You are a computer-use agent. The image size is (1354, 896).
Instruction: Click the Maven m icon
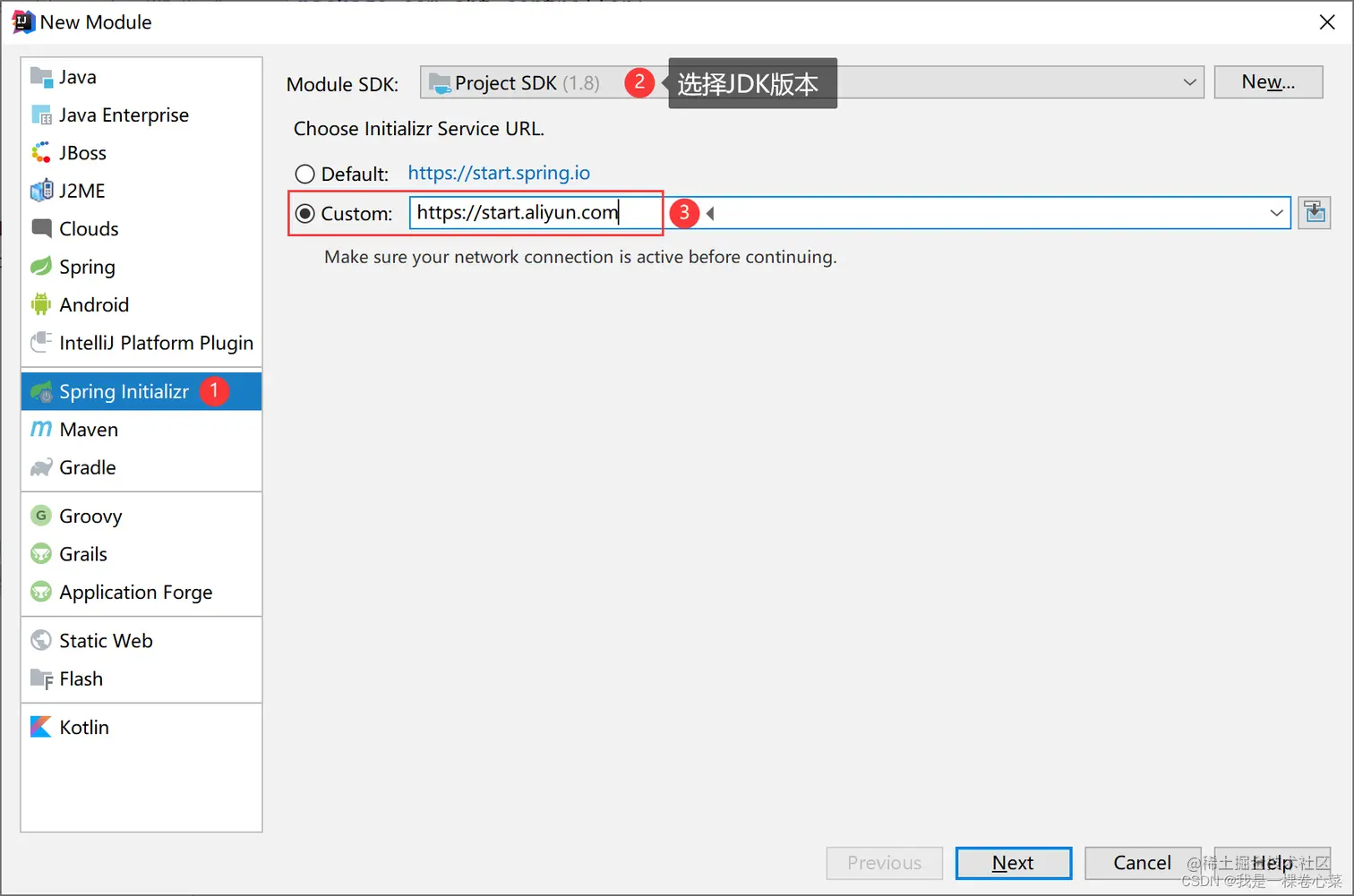click(41, 430)
